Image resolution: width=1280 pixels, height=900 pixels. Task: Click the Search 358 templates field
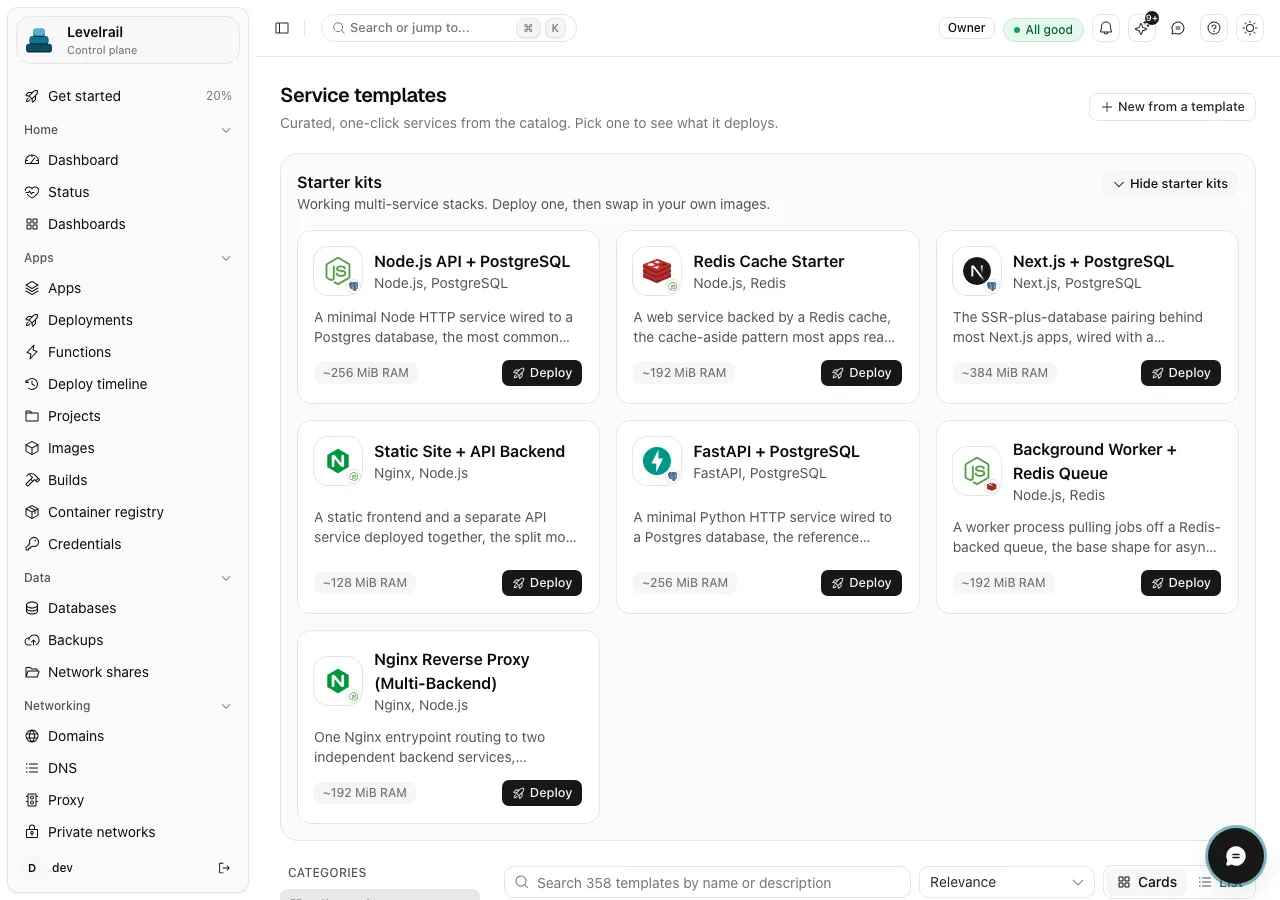click(x=707, y=882)
